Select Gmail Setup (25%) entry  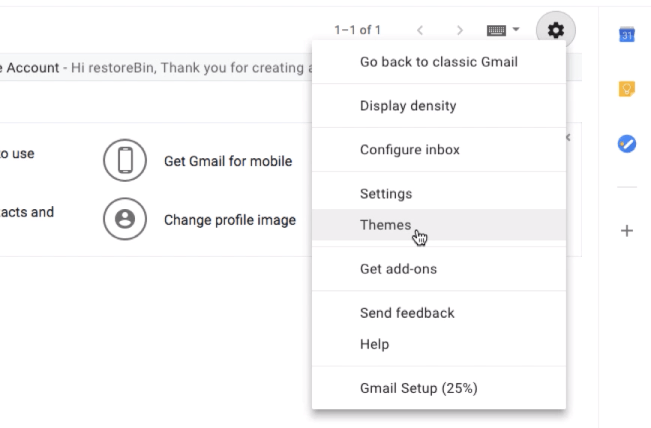(439, 388)
